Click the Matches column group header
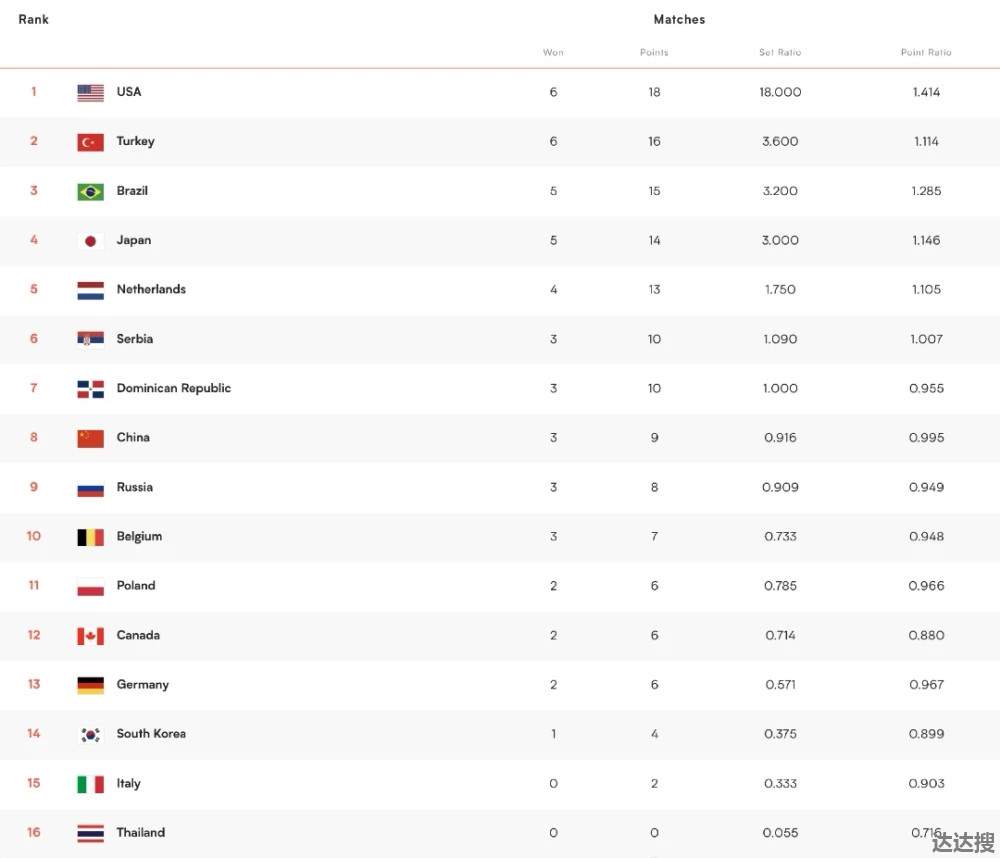Image resolution: width=1000 pixels, height=858 pixels. click(679, 19)
